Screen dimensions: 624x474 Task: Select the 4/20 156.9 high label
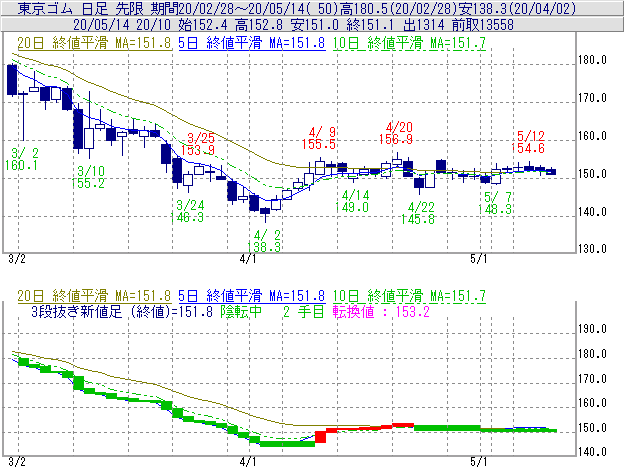(x=396, y=133)
